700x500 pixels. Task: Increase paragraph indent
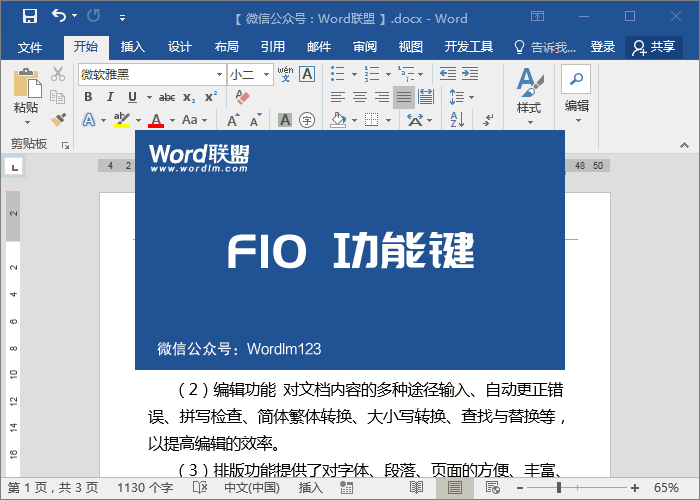point(470,74)
